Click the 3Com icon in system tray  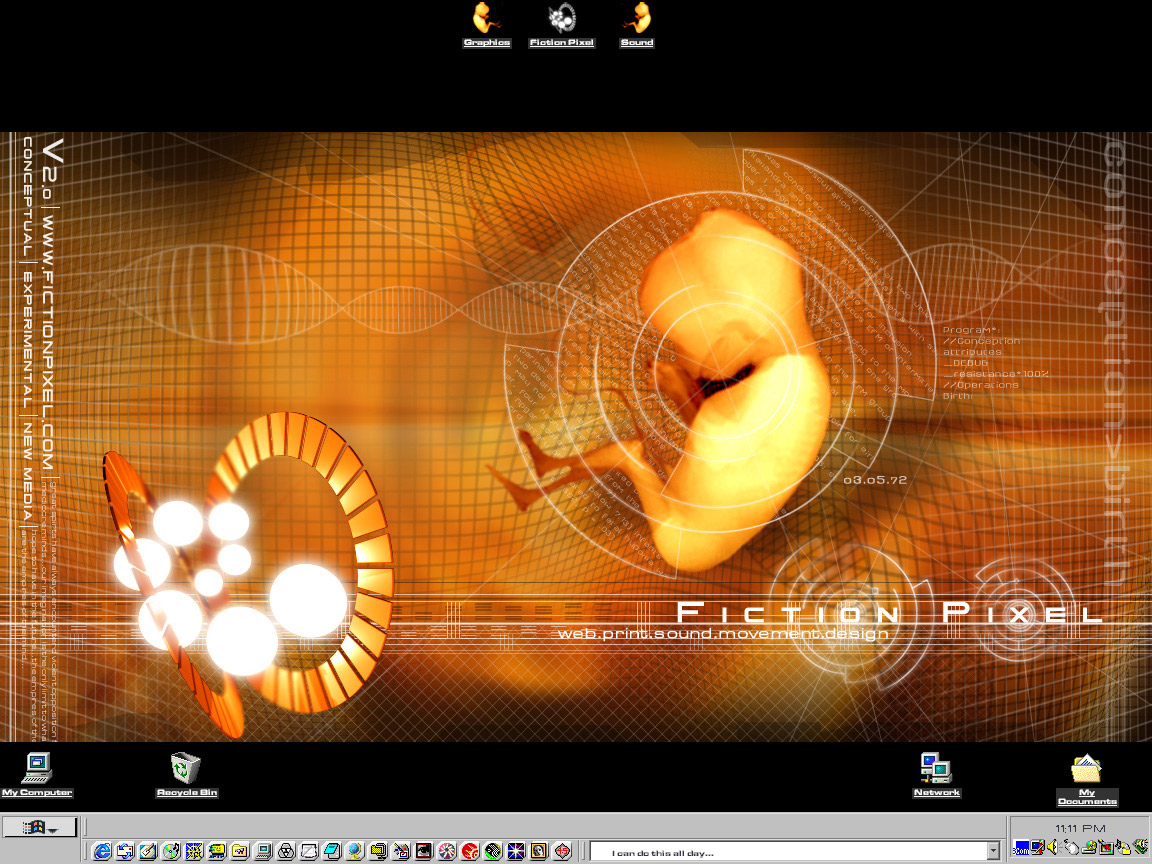pos(1022,848)
